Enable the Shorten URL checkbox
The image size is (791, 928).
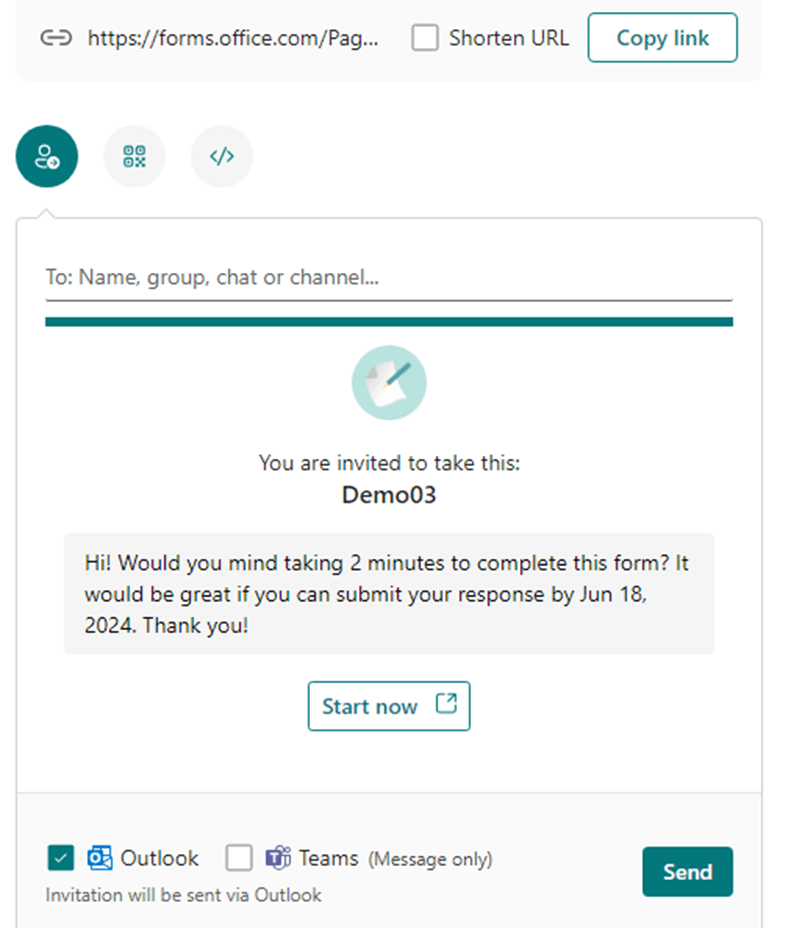pyautogui.click(x=425, y=37)
